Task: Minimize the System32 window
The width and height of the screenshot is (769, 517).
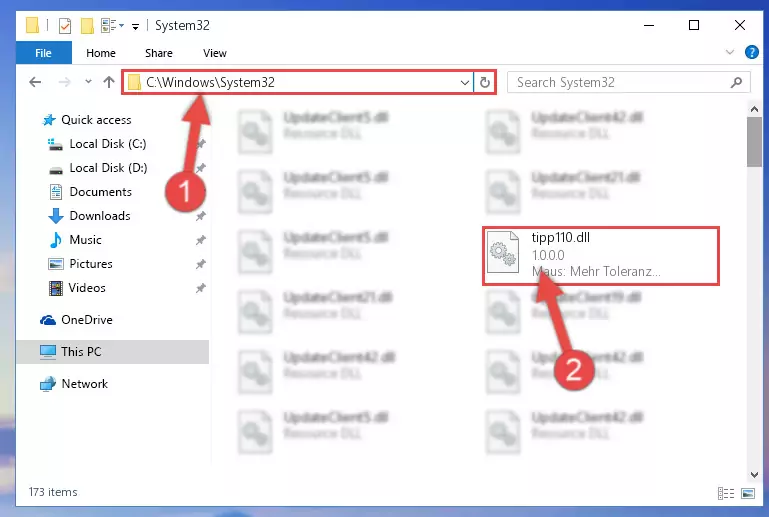Action: [x=649, y=26]
